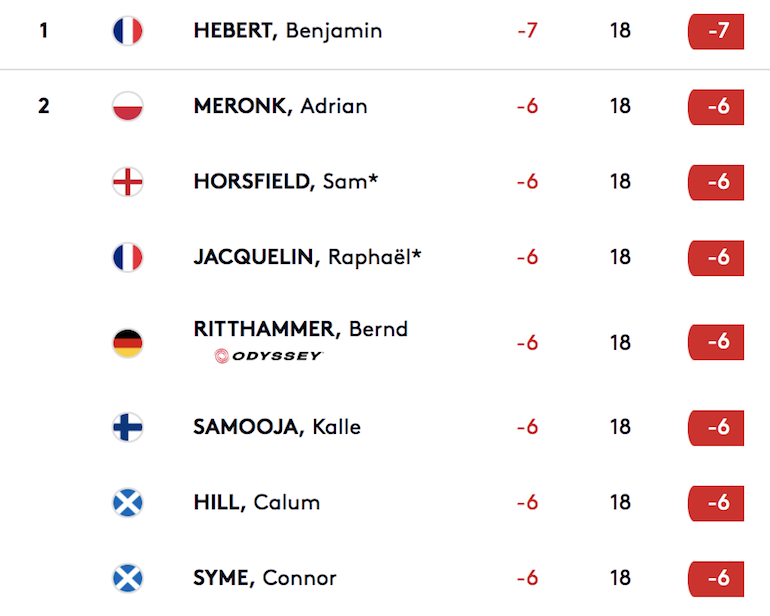Image resolution: width=770 pixels, height=616 pixels.
Task: Click the German flag beside Ritthammer
Action: (x=128, y=342)
